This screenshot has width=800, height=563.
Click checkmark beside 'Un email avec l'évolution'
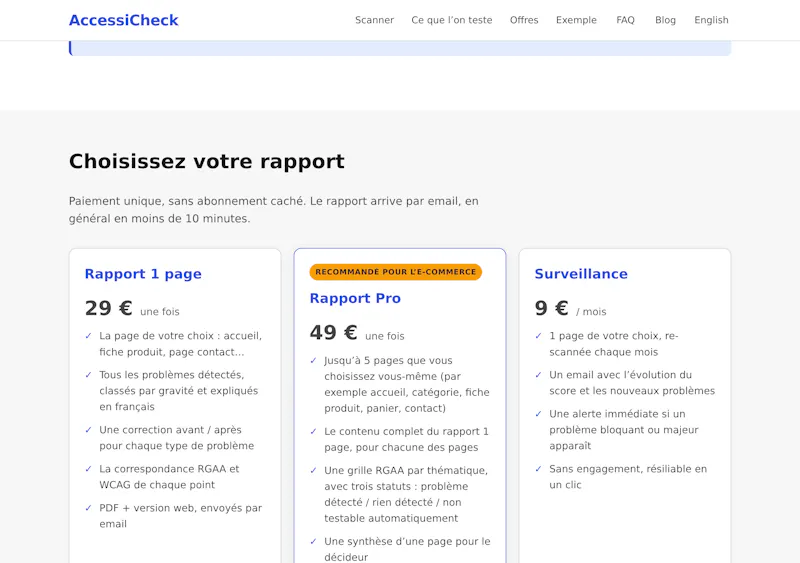tap(538, 375)
